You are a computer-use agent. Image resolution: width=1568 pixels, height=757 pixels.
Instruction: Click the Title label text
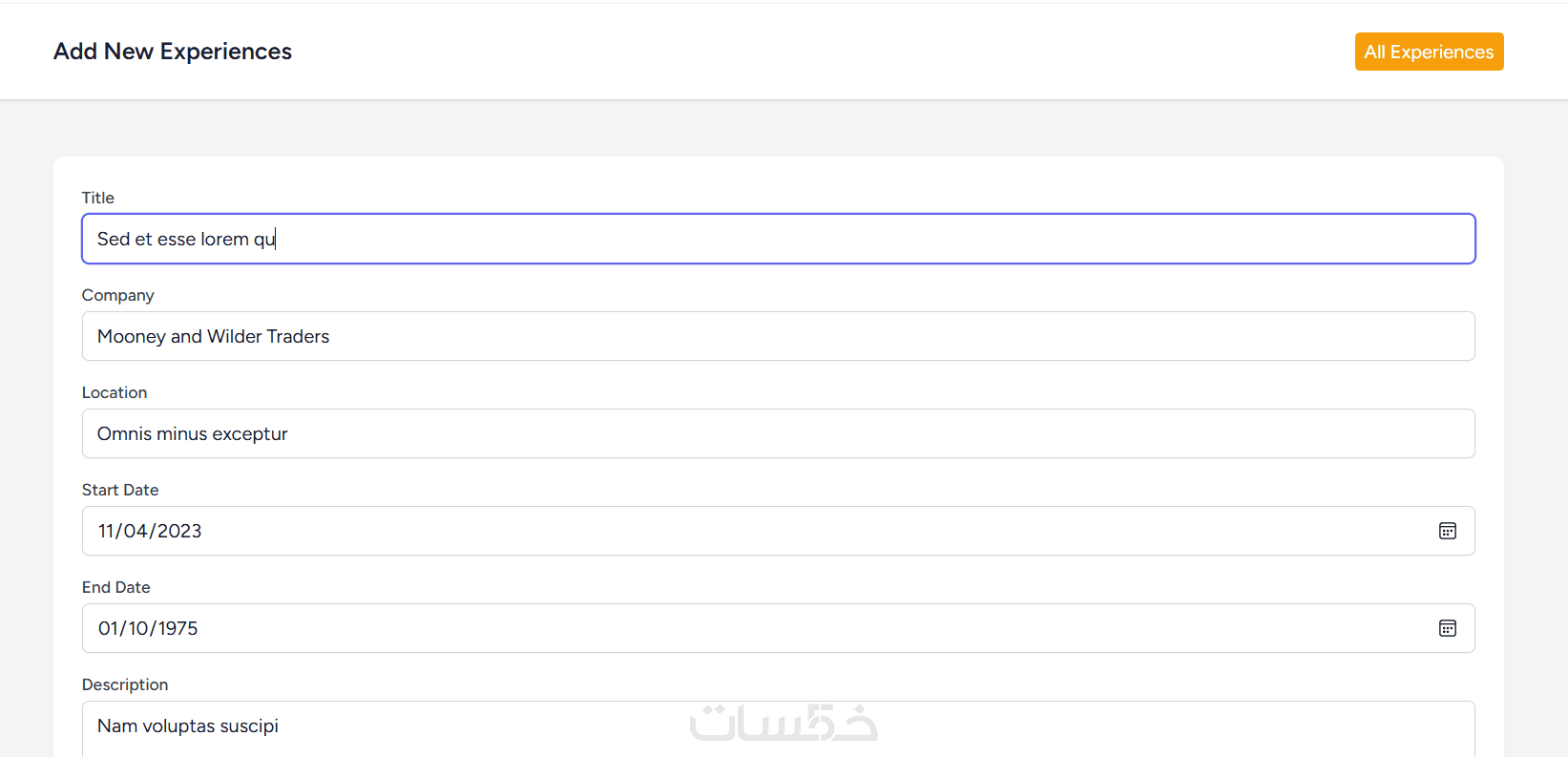pyautogui.click(x=98, y=198)
